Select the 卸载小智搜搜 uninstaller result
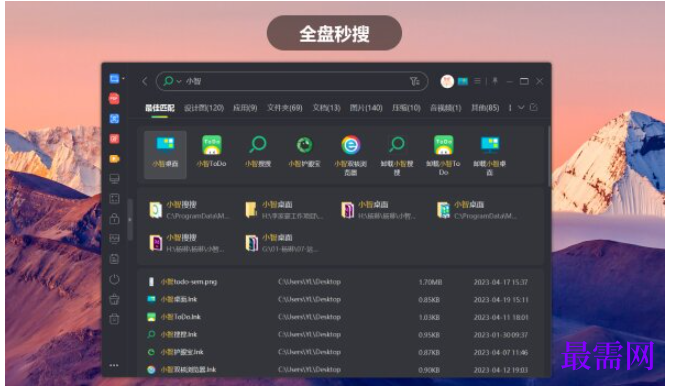Viewport: 673px width, 387px height. 397,155
